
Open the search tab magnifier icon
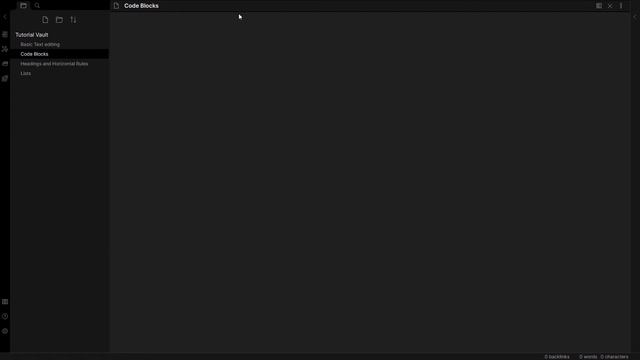[37, 5]
